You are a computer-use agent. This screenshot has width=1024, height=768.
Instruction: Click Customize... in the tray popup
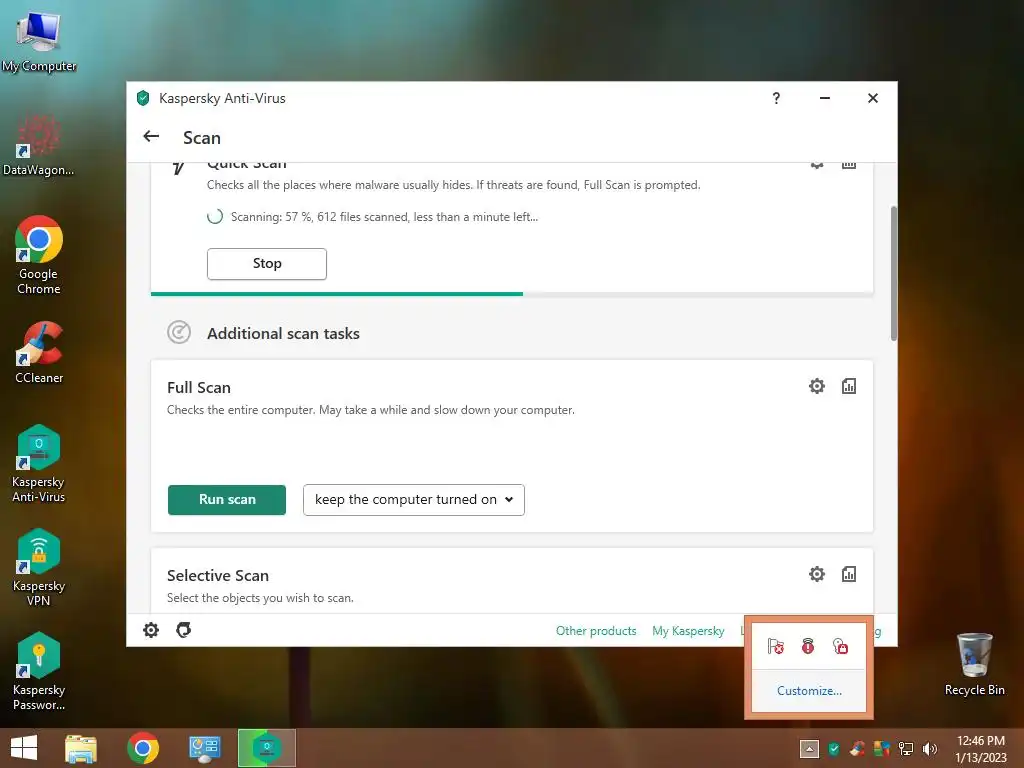click(x=809, y=690)
